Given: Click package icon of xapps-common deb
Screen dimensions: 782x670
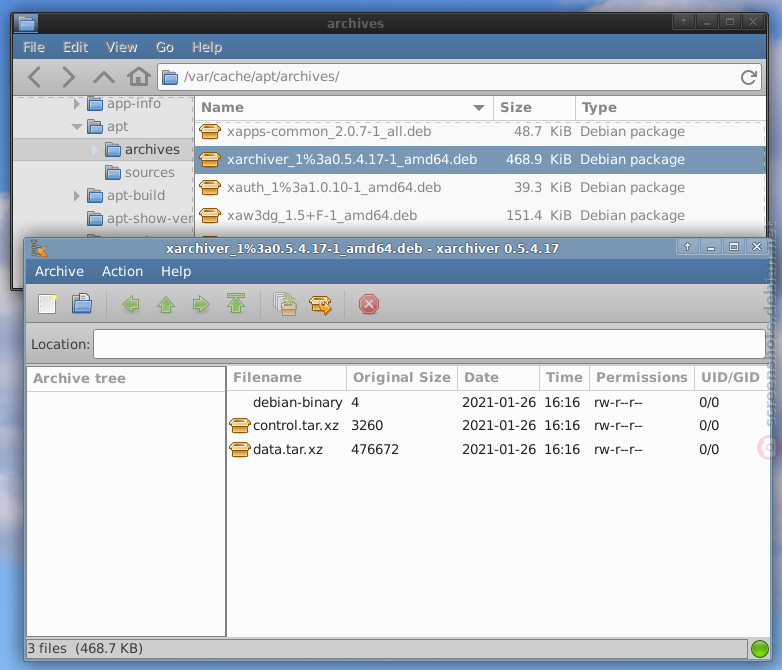Looking at the screenshot, I should (210, 132).
